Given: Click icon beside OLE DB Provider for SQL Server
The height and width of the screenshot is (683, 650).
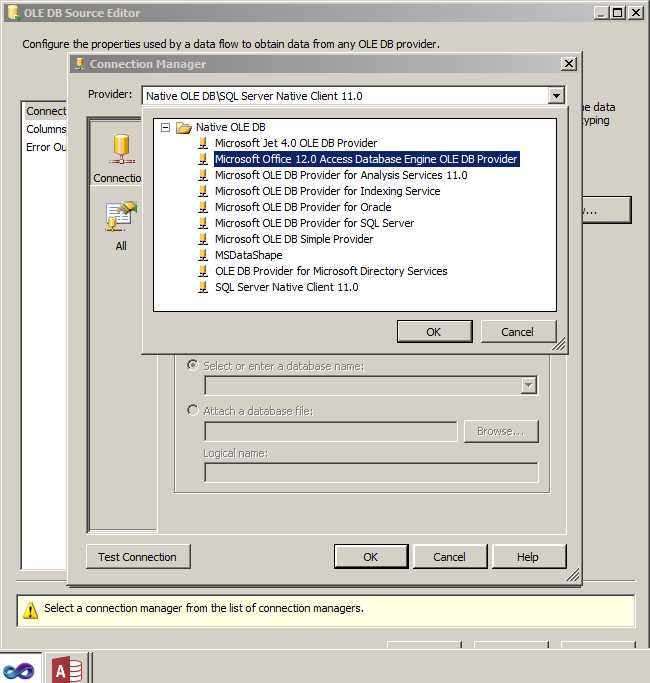Looking at the screenshot, I should coord(203,223).
